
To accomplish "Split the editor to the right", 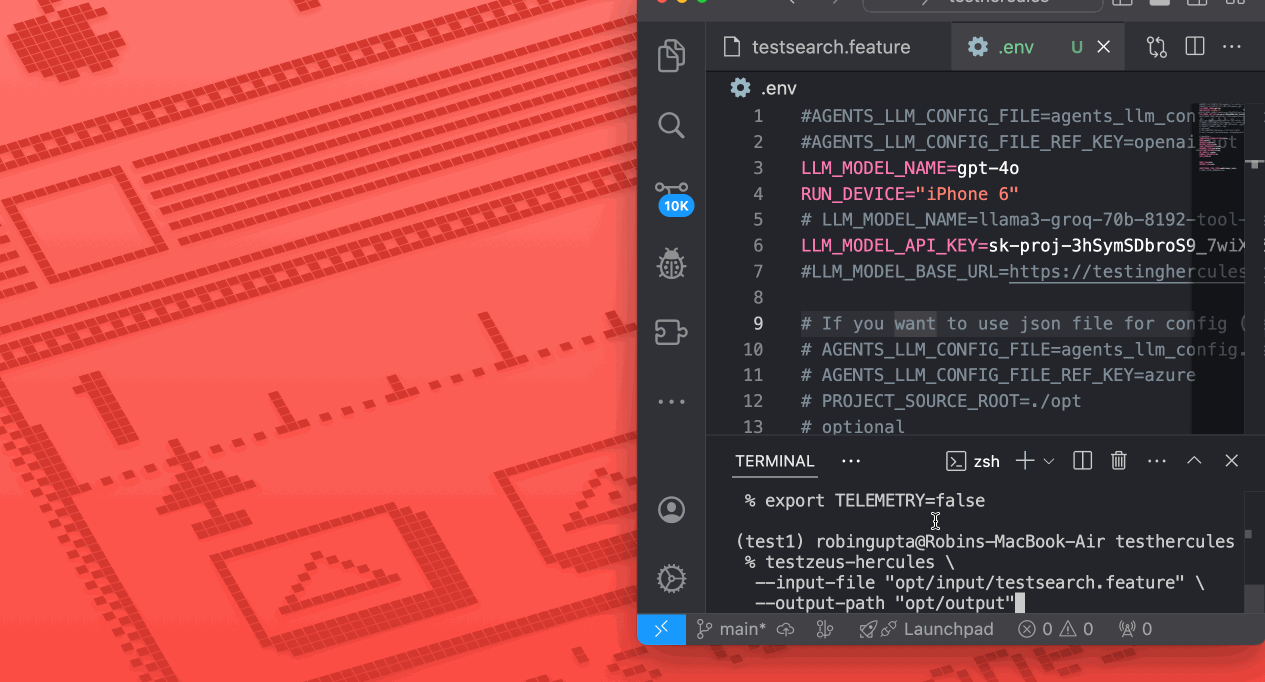I will pyautogui.click(x=1194, y=47).
